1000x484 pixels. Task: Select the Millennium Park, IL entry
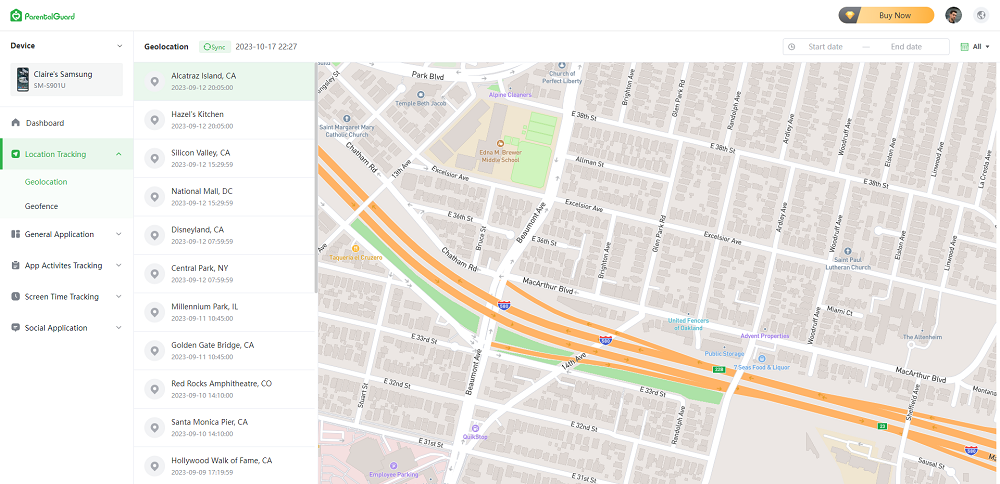[x=225, y=312]
